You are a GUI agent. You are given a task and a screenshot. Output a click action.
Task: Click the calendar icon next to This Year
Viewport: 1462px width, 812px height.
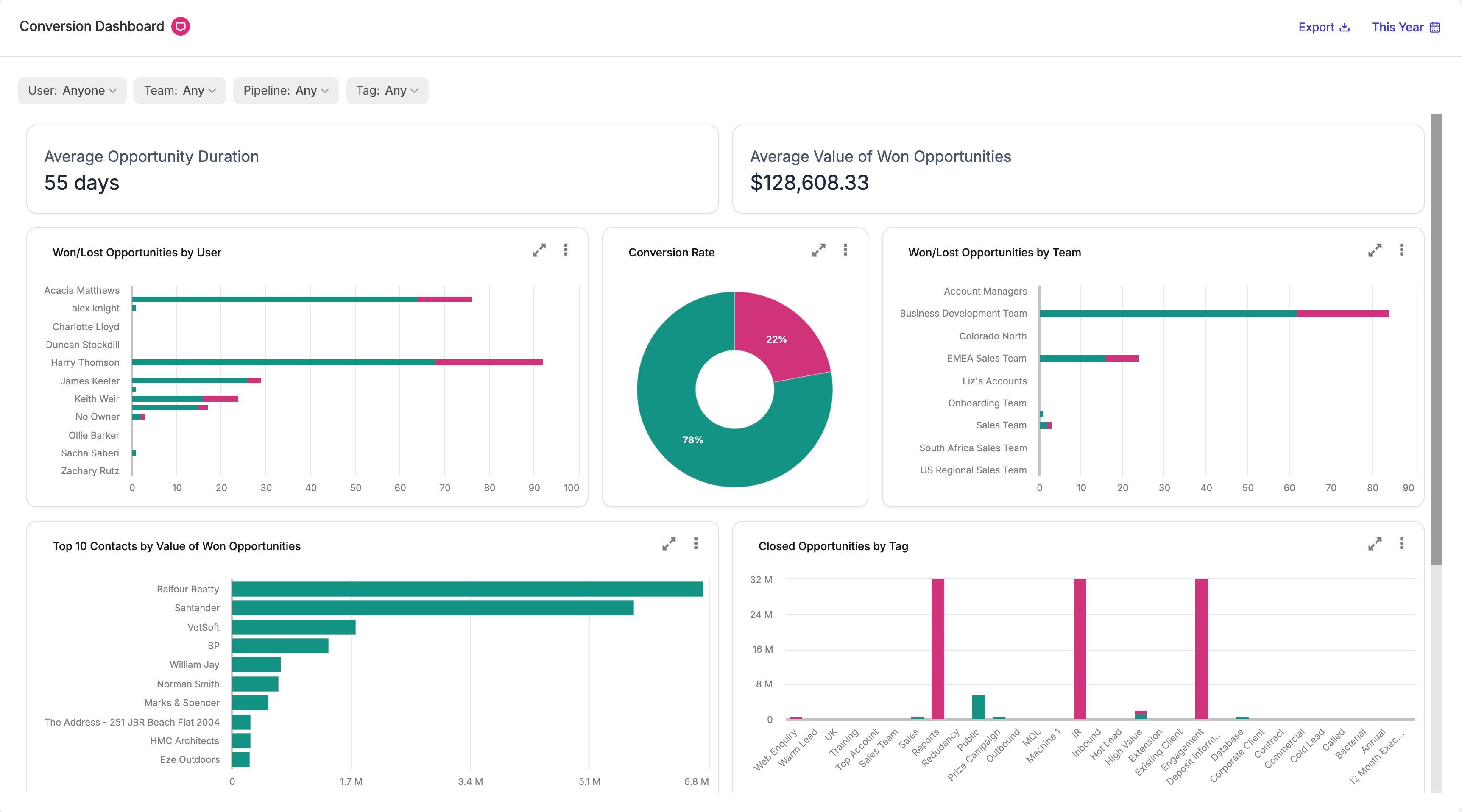[1435, 27]
